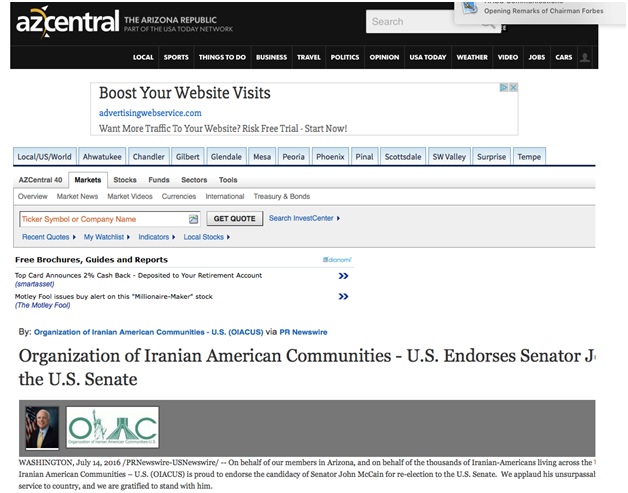Image resolution: width=628 pixels, height=493 pixels.
Task: Select the Ahwatukee tab
Action: [x=102, y=157]
